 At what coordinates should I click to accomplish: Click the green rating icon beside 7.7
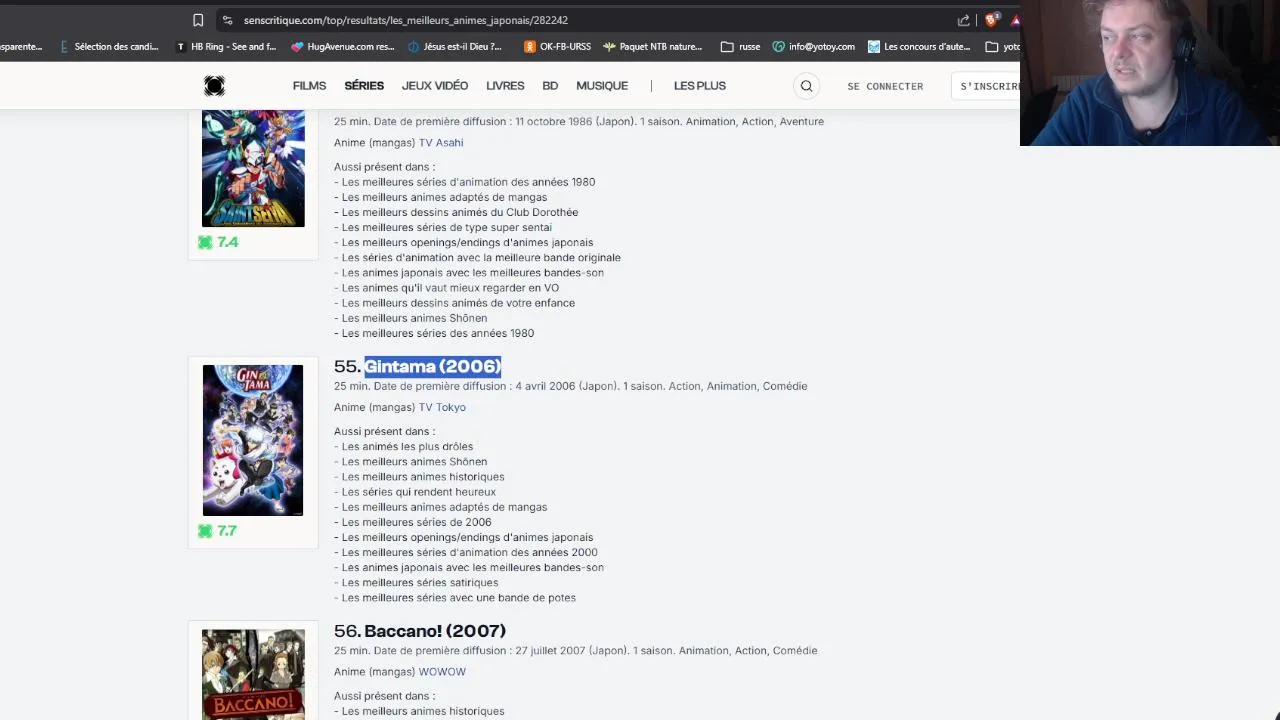[205, 531]
